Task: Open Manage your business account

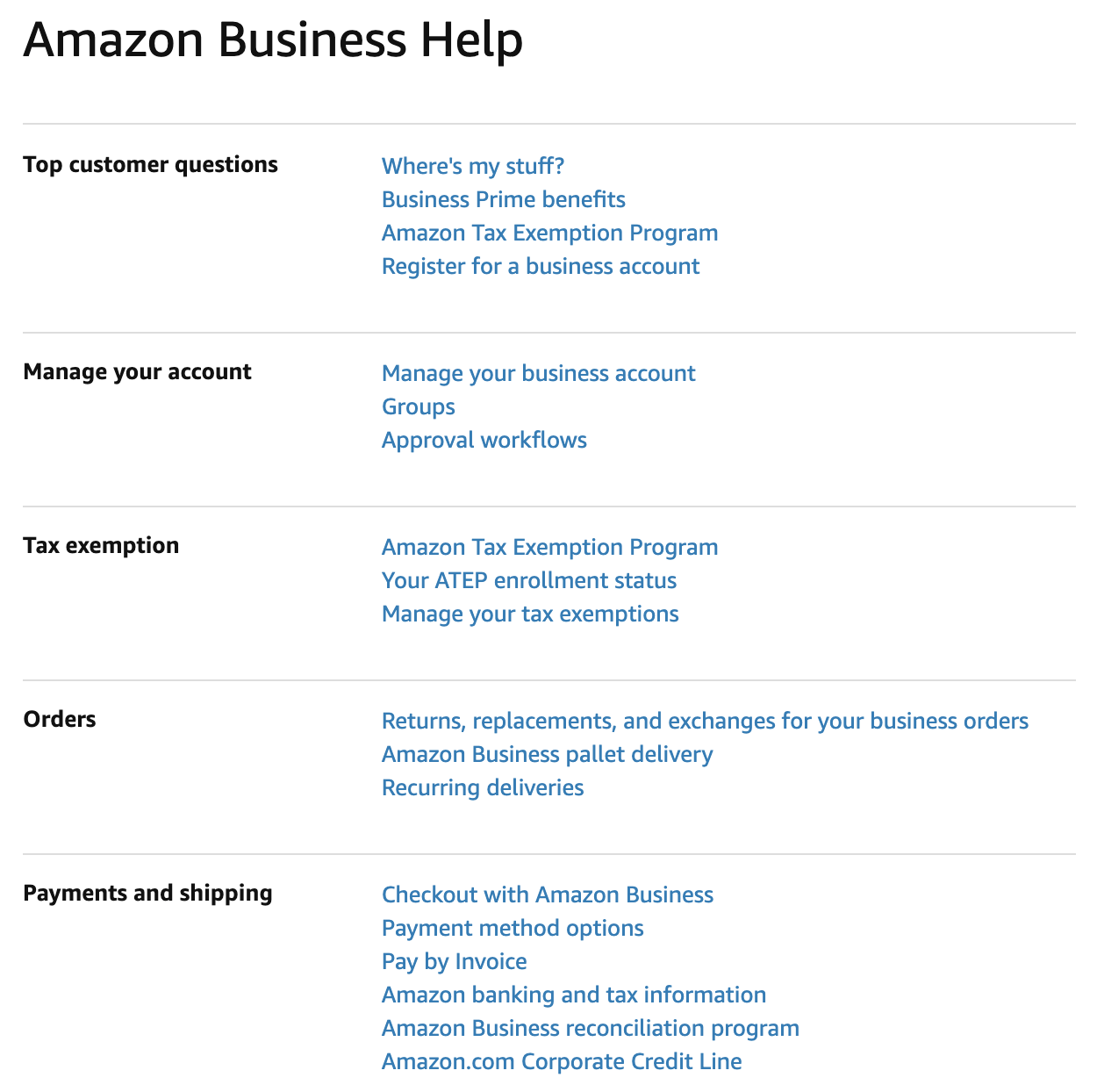Action: click(538, 373)
